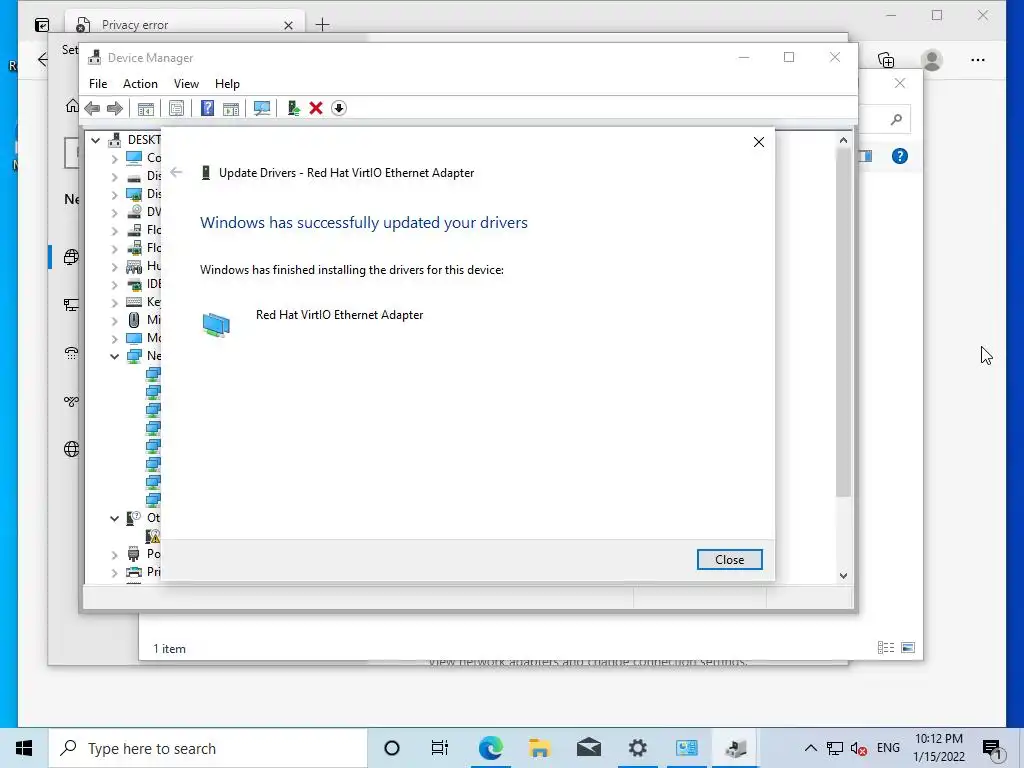Click the ENG language indicator in tray
The height and width of the screenshot is (768, 1024).
pyautogui.click(x=888, y=748)
